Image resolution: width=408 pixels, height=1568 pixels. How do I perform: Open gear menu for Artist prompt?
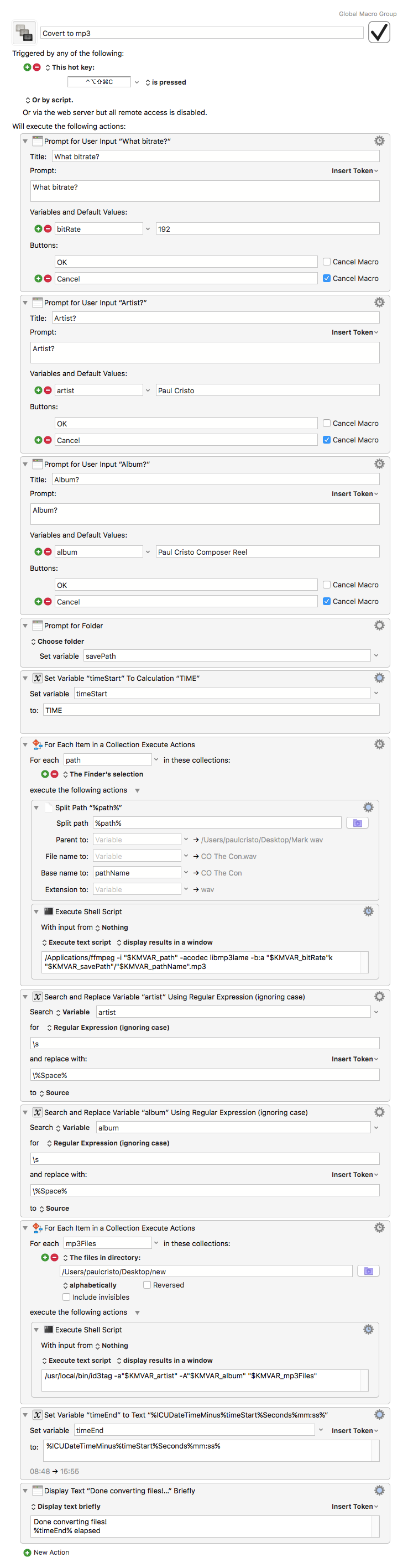click(x=379, y=303)
